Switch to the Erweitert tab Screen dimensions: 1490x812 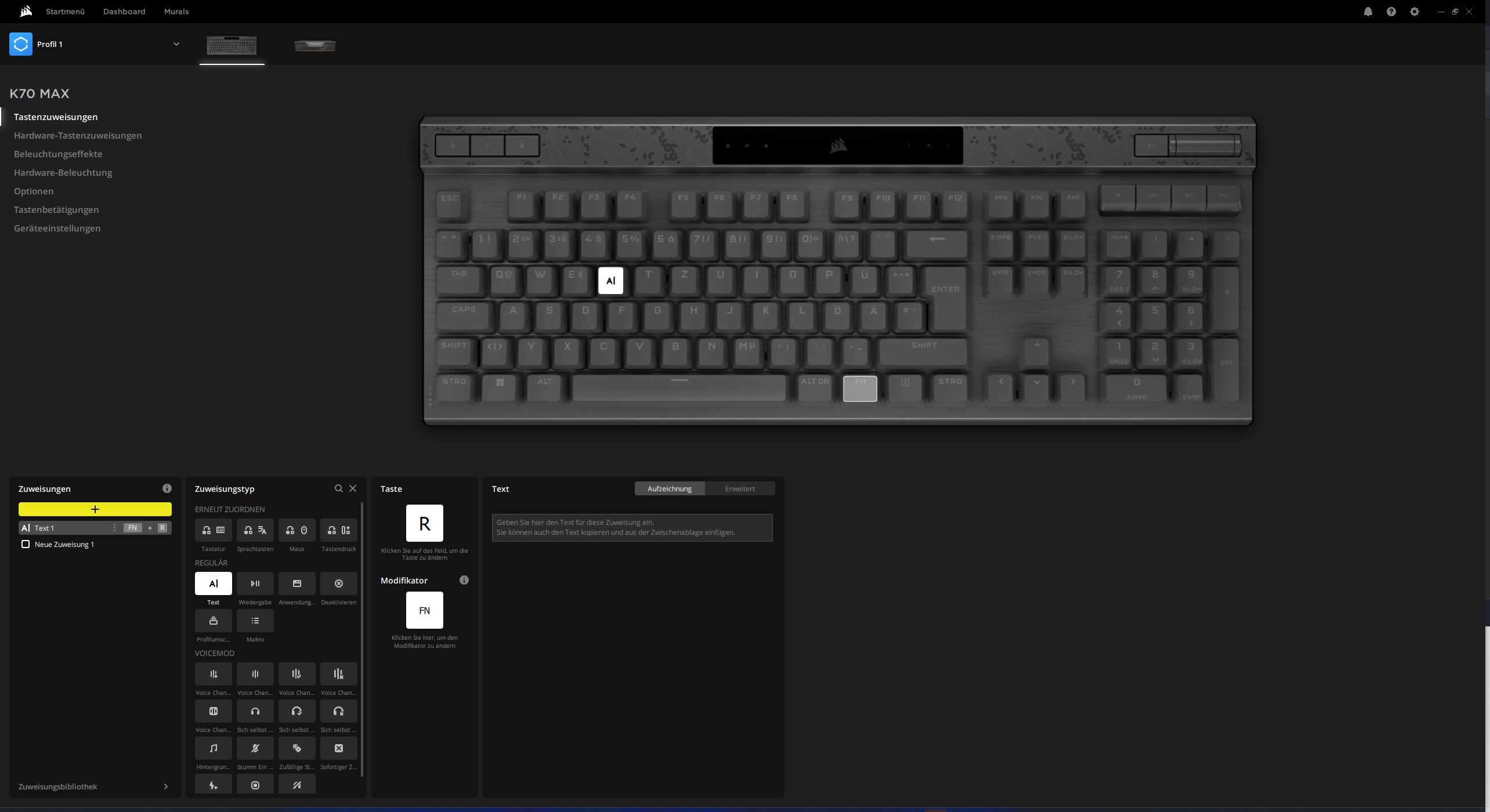tap(740, 489)
